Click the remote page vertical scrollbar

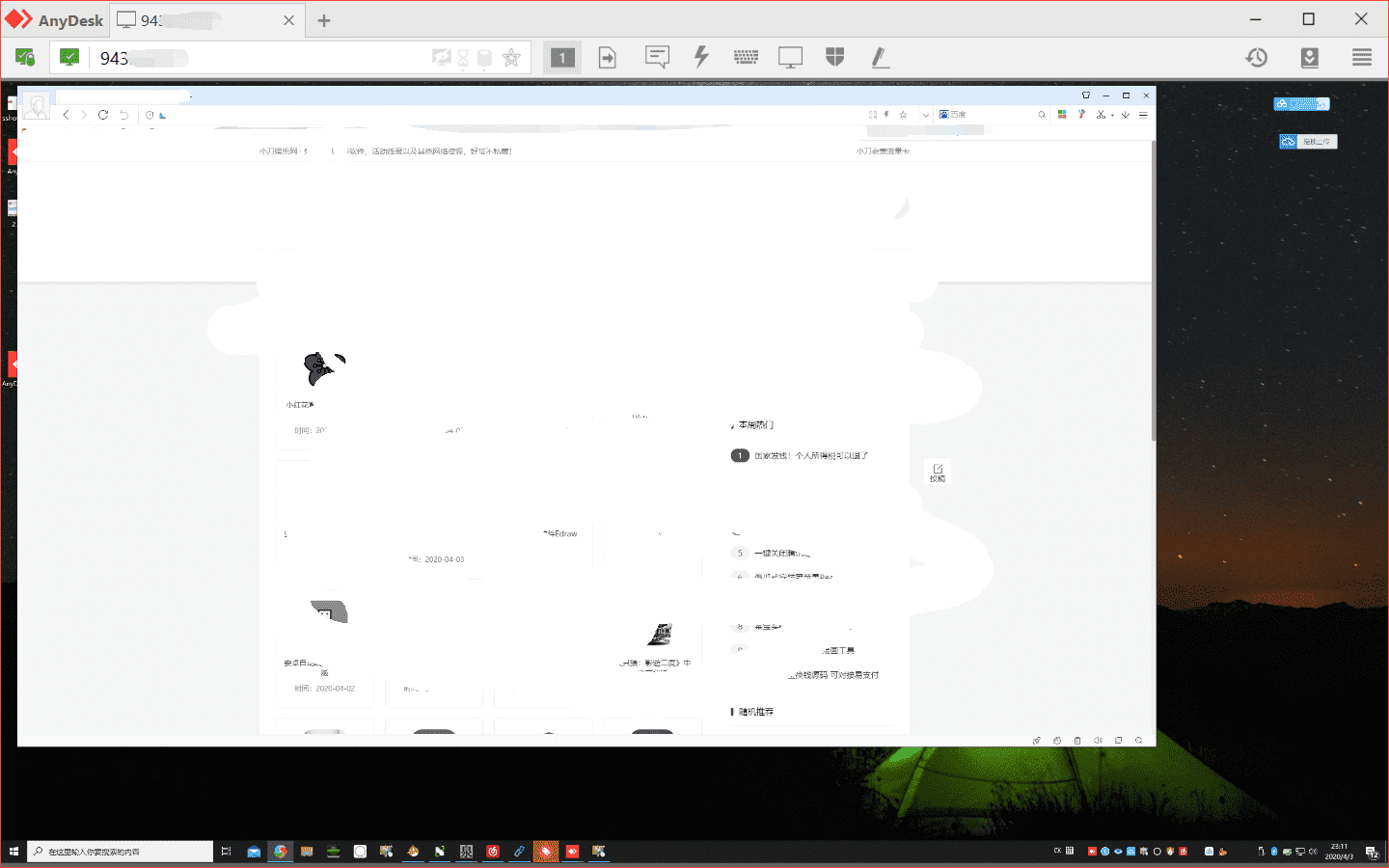point(1153,289)
